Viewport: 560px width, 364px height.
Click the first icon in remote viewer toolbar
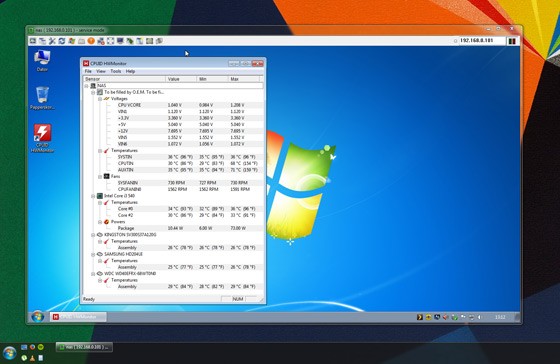(32, 41)
